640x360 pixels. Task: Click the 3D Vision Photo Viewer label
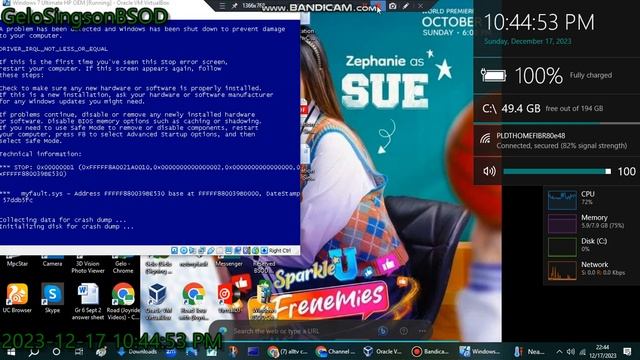[x=88, y=267]
